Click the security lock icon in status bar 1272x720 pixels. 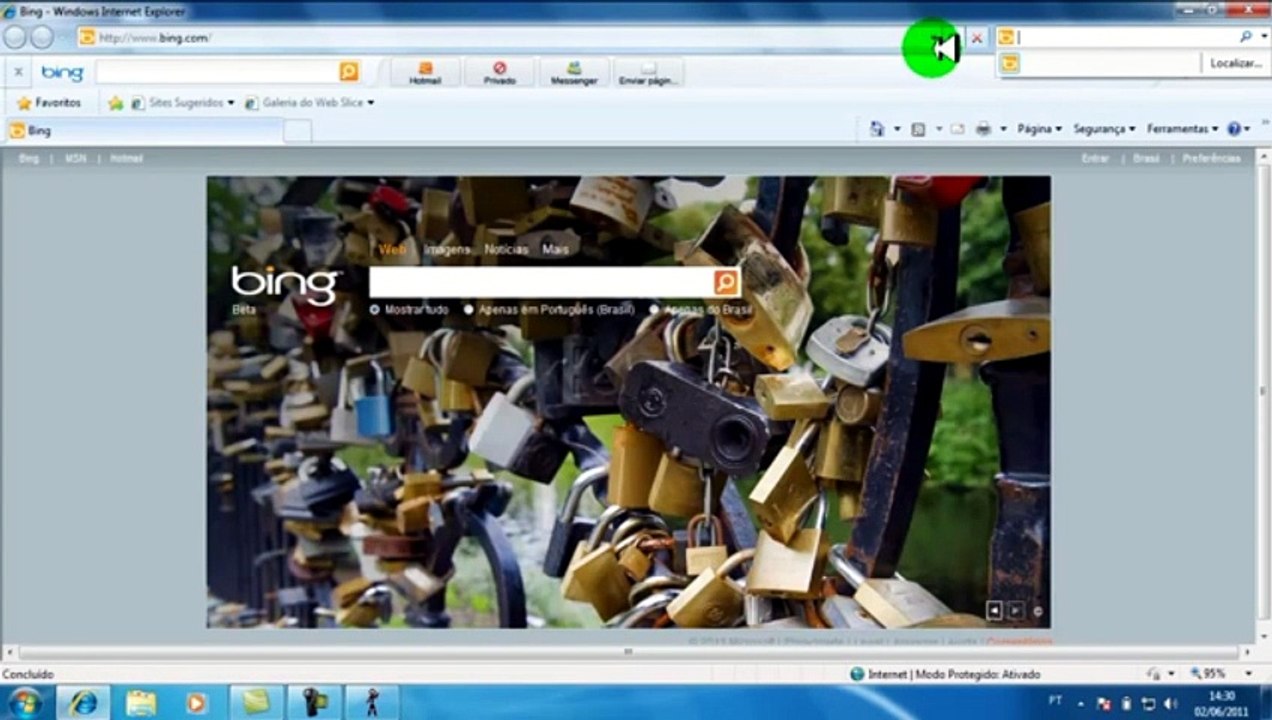(1155, 674)
